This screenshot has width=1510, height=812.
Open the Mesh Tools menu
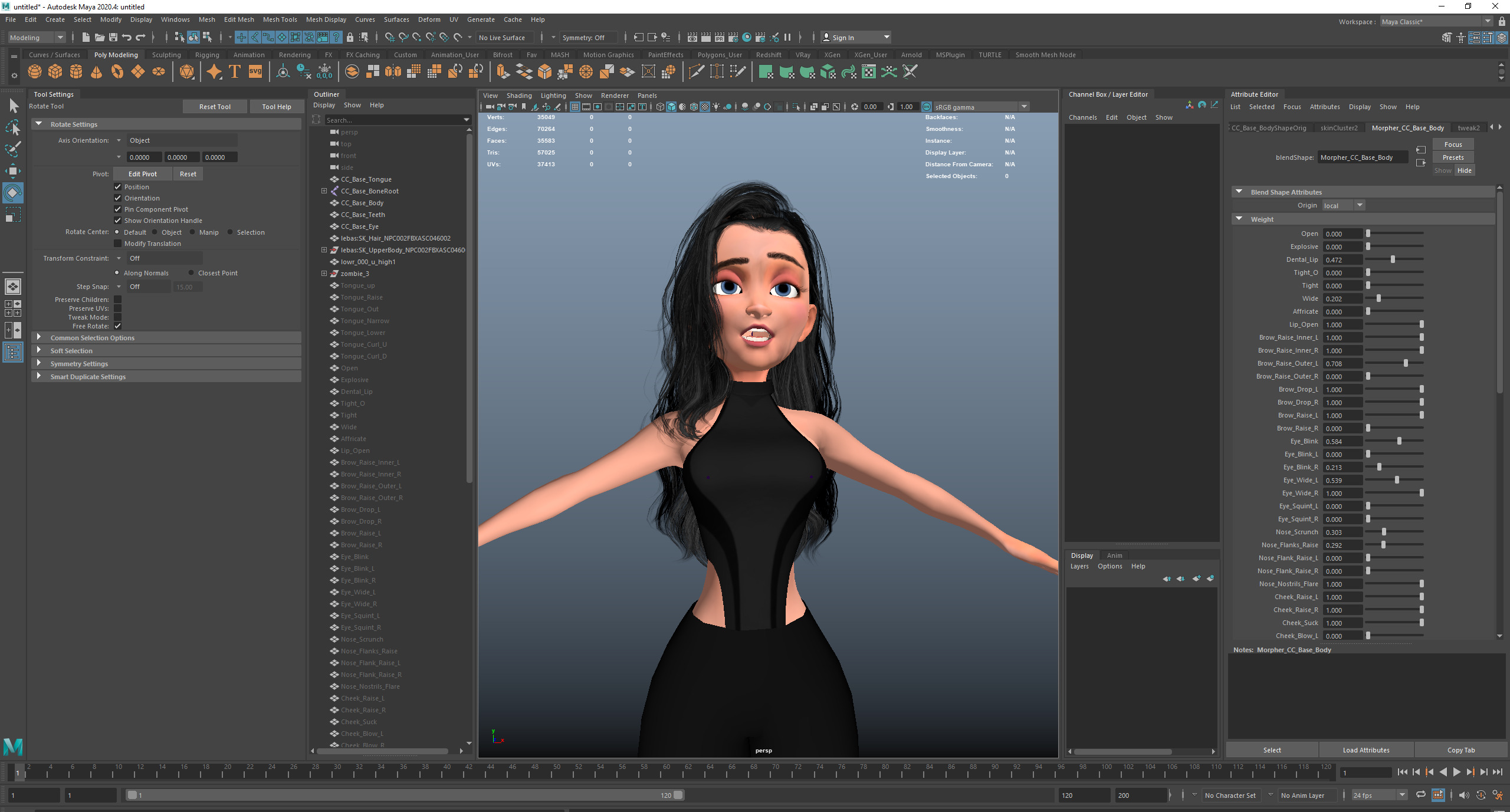click(x=280, y=19)
